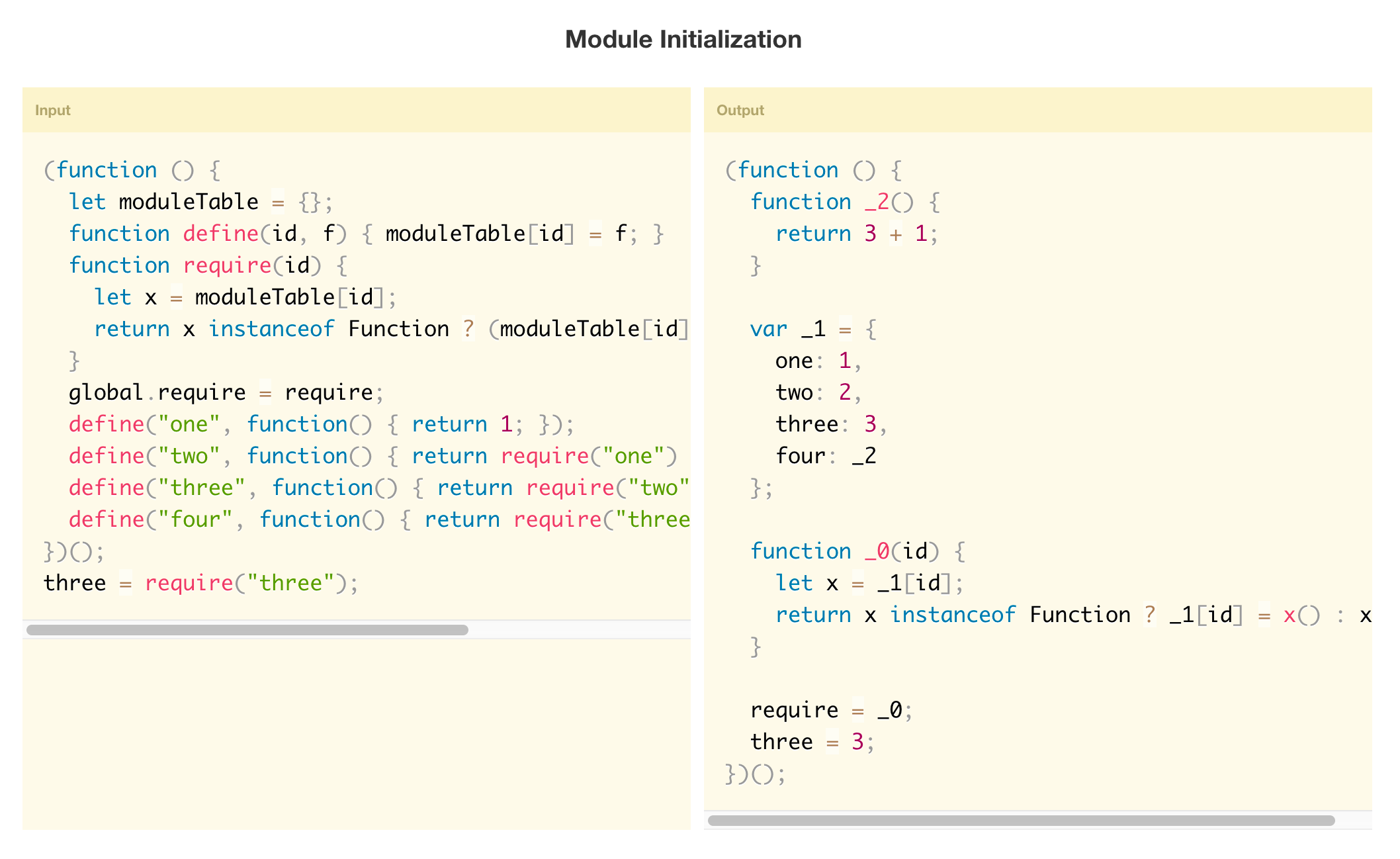
Task: Click 'three = 3;' output line
Action: pyautogui.click(x=812, y=742)
